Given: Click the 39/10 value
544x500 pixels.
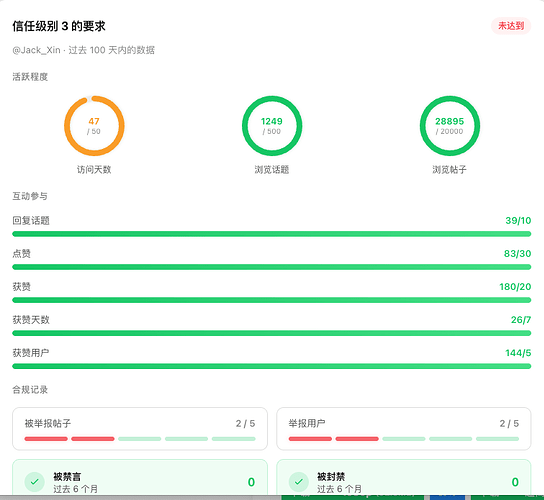Looking at the screenshot, I should tap(518, 221).
